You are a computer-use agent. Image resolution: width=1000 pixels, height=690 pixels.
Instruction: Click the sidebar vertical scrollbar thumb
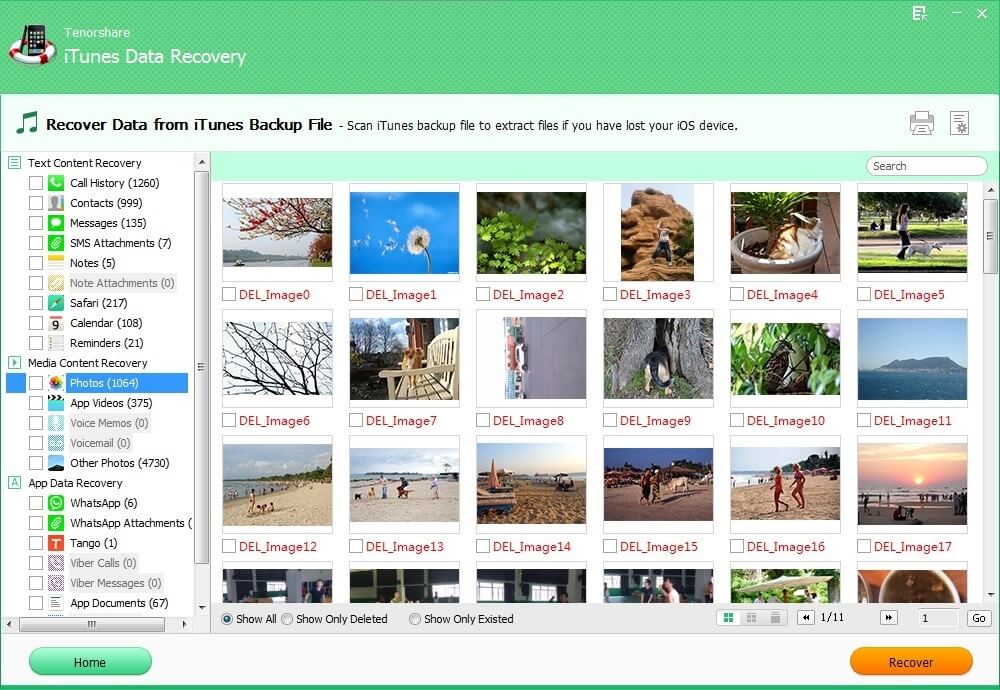coord(202,367)
